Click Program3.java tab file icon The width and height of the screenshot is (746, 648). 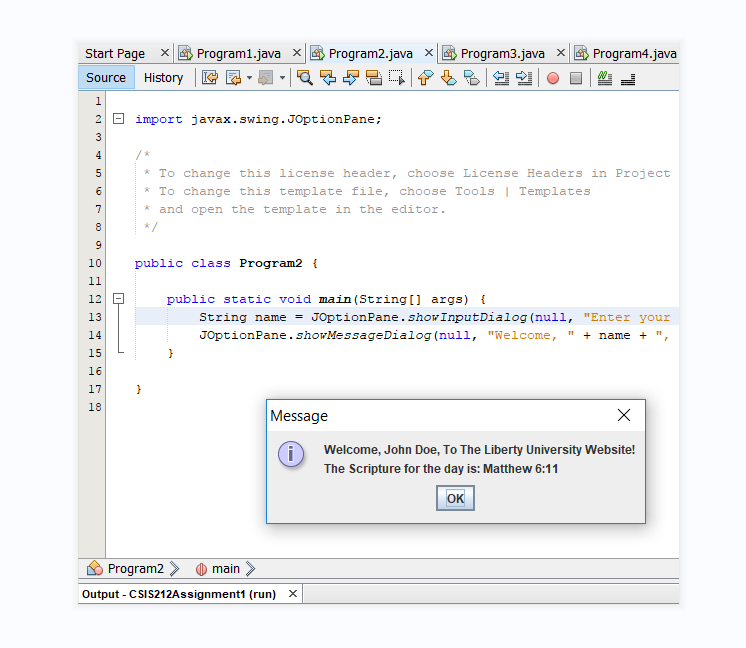[449, 53]
